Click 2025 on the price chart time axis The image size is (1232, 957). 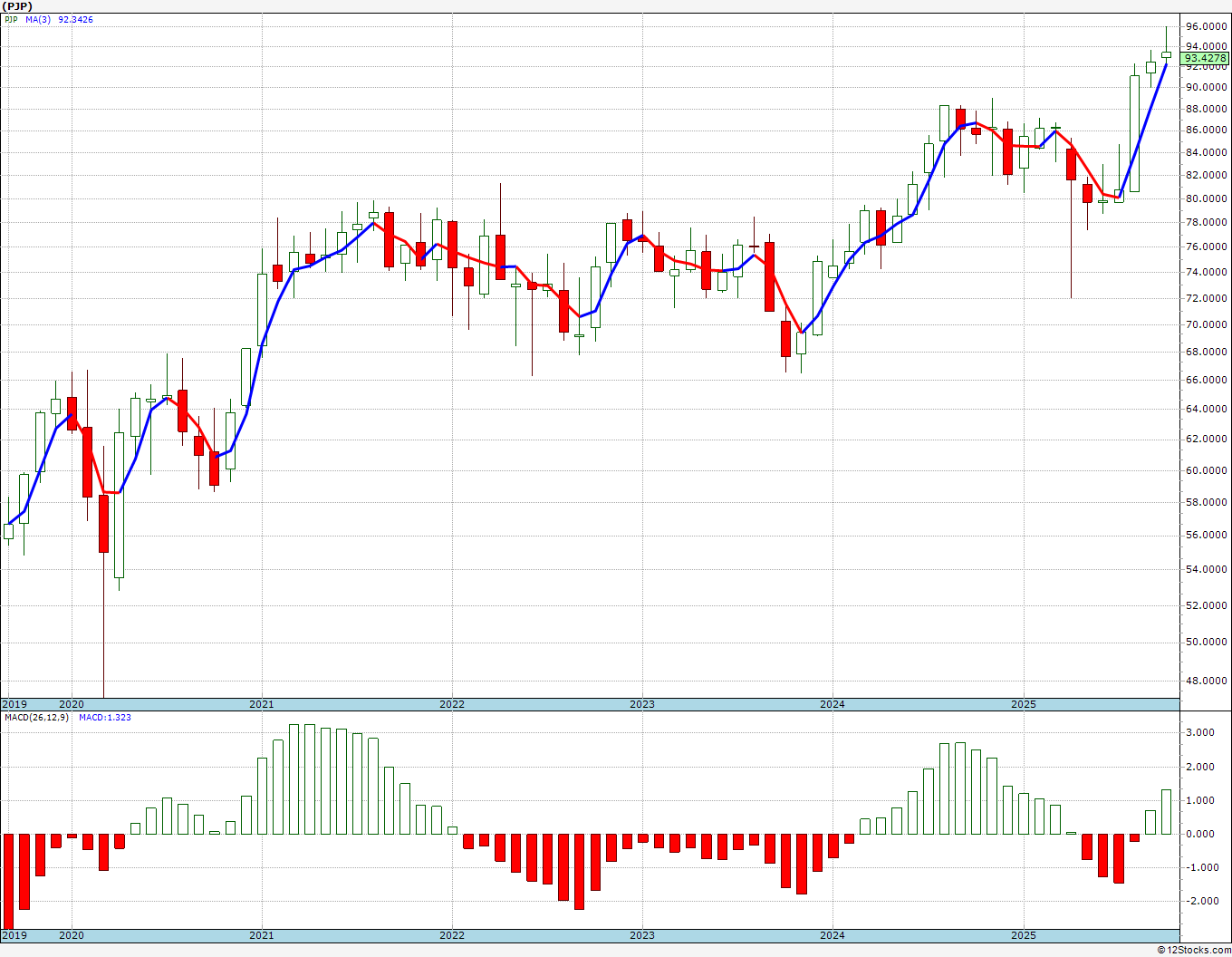tap(1024, 704)
